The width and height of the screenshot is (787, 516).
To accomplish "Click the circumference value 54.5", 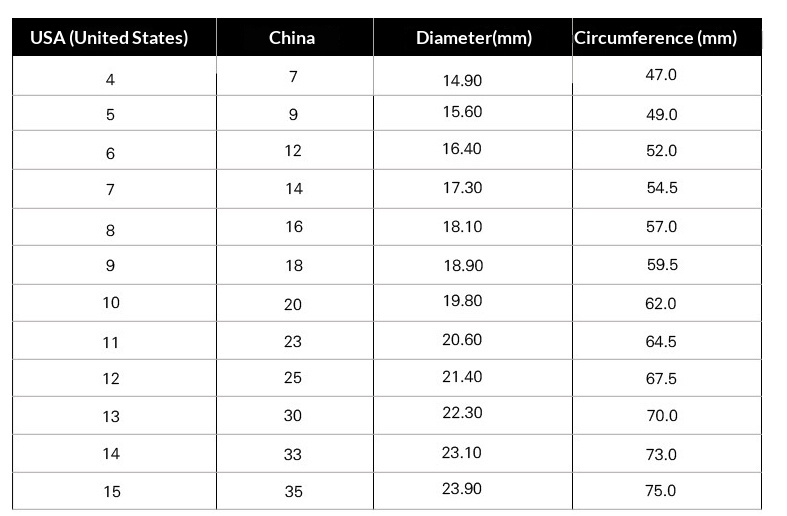I will pyautogui.click(x=661, y=189).
